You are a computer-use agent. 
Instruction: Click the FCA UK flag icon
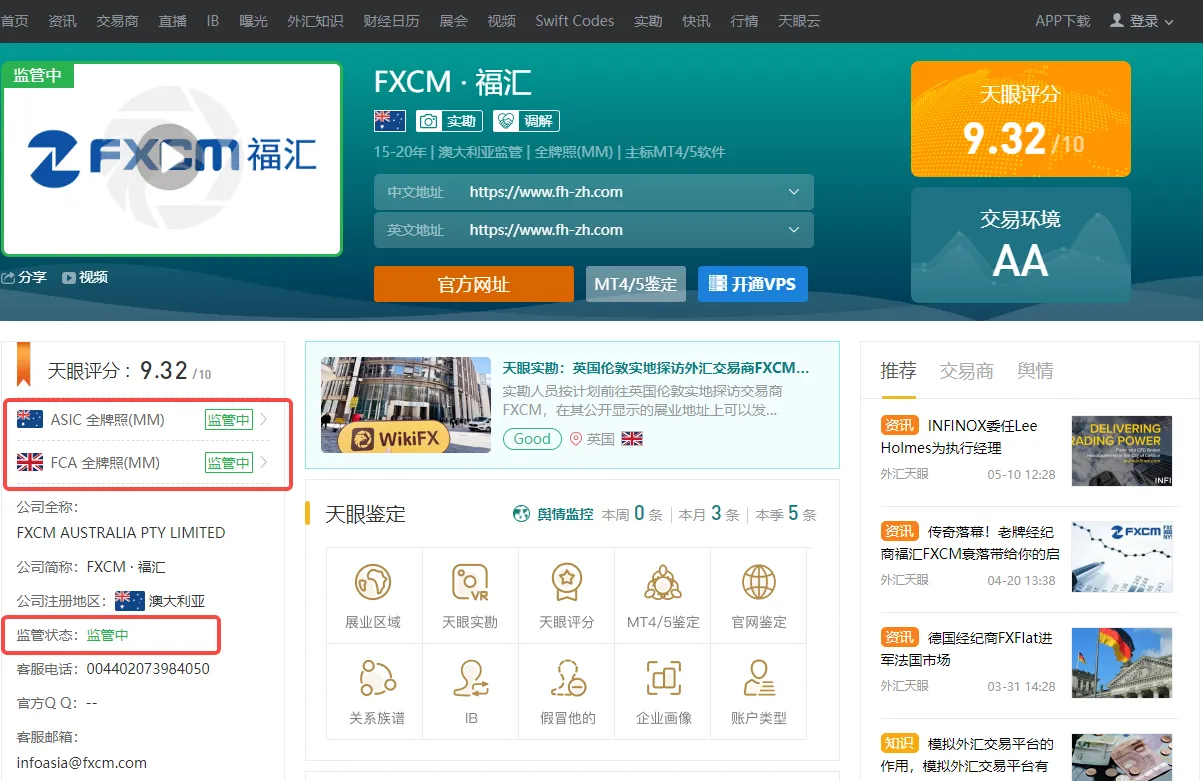click(x=30, y=462)
